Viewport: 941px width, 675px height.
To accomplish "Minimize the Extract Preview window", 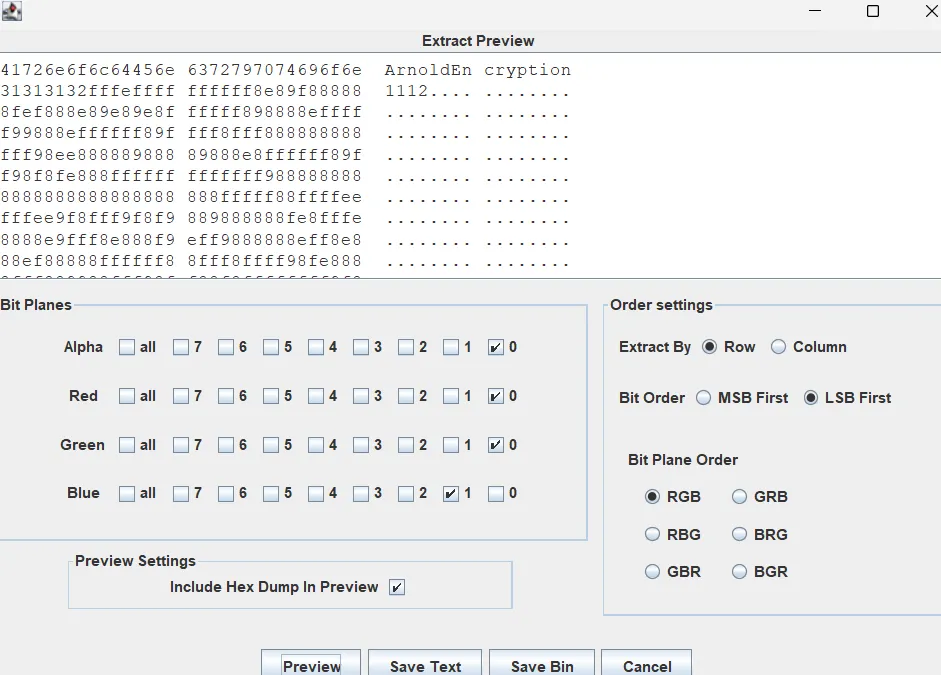I will [815, 11].
